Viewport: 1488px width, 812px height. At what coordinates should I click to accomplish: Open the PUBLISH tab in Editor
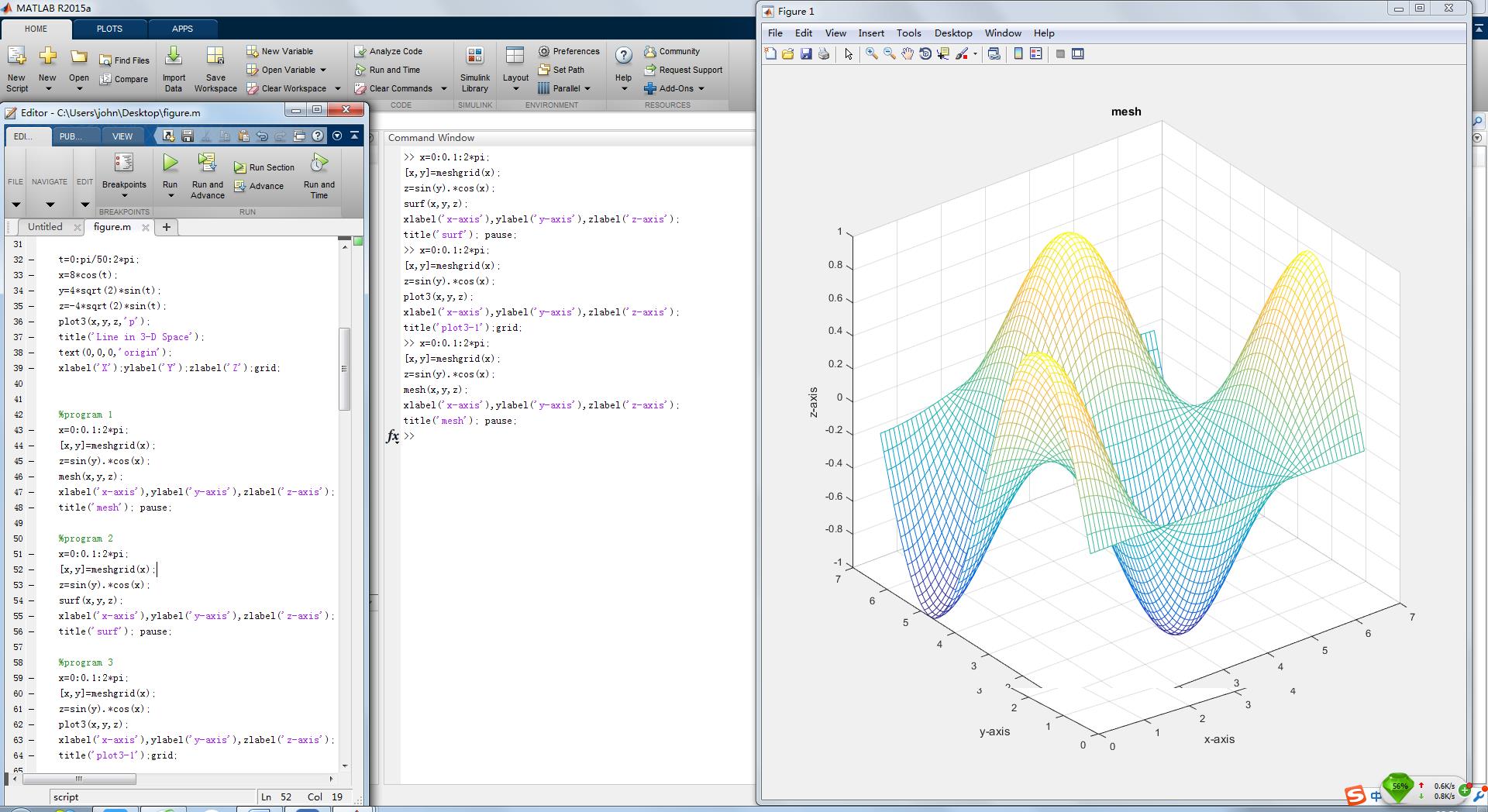coord(71,136)
